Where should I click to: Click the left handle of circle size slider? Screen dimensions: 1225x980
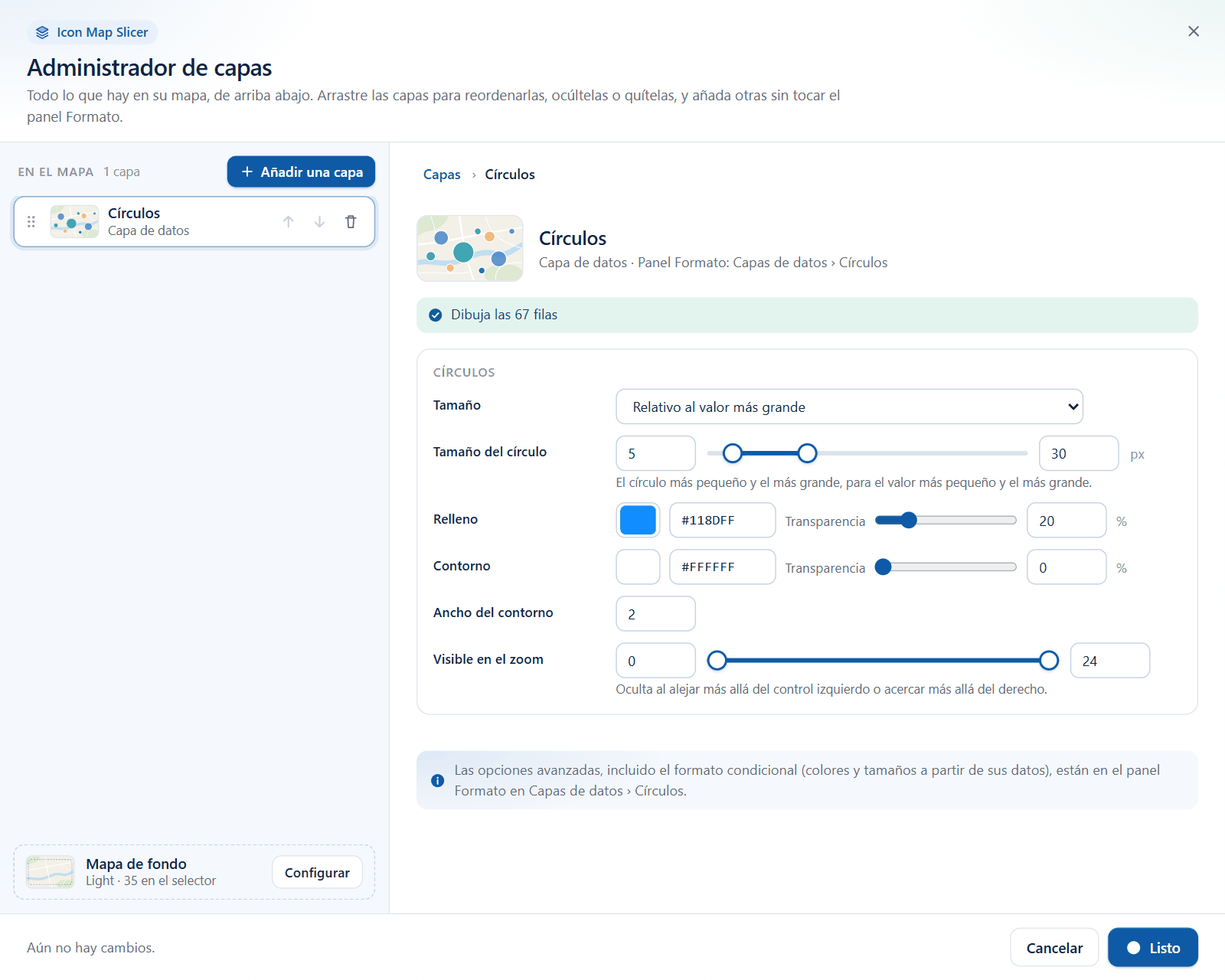733,453
